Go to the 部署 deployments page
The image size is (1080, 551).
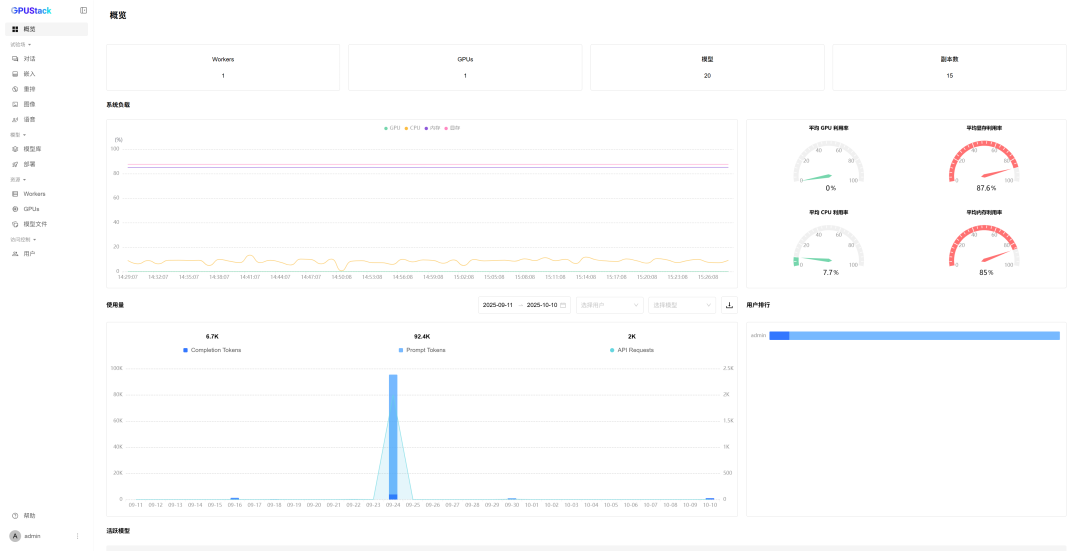pos(29,164)
